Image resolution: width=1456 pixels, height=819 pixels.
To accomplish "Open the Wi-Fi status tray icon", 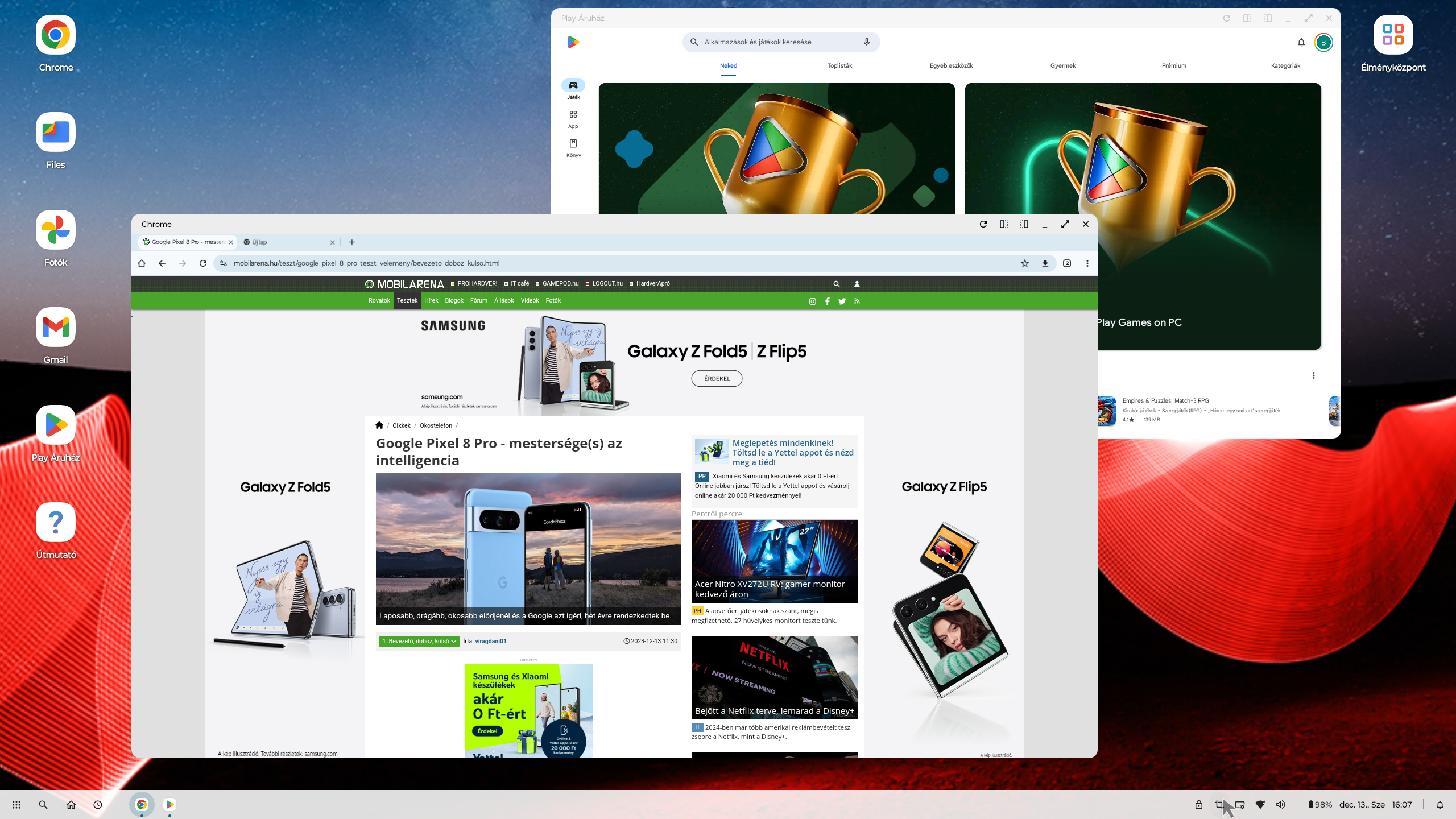I will (x=1260, y=805).
